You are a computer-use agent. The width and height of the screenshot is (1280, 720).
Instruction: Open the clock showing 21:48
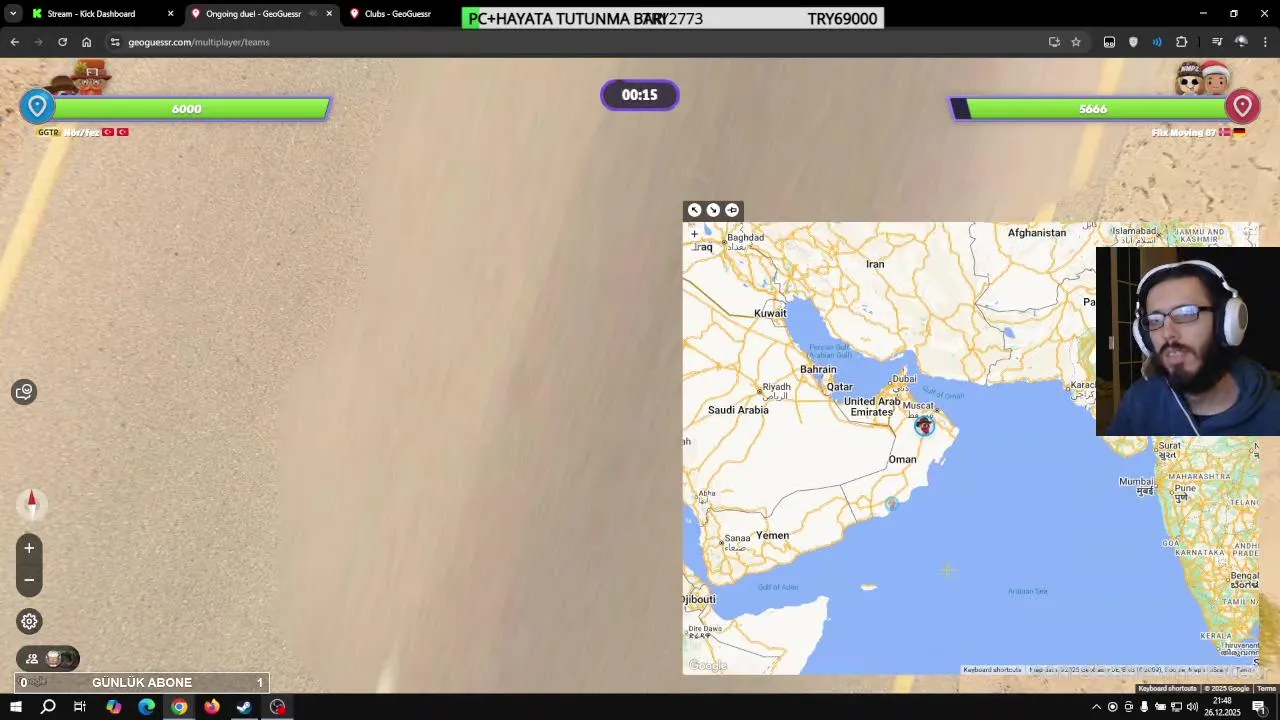1222,707
